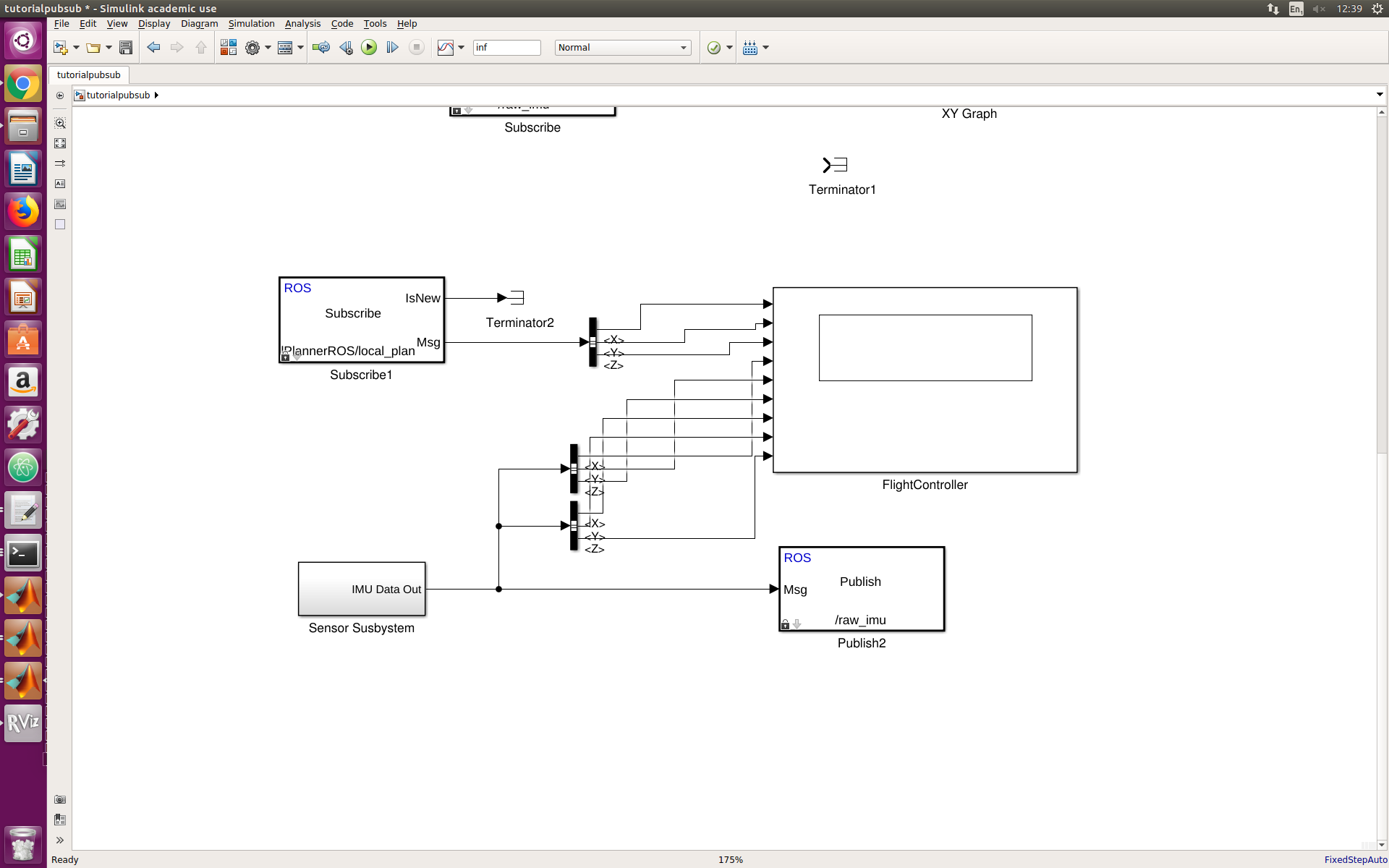1389x868 pixels.
Task: Click the New Model icon
Action: pyautogui.click(x=60, y=48)
